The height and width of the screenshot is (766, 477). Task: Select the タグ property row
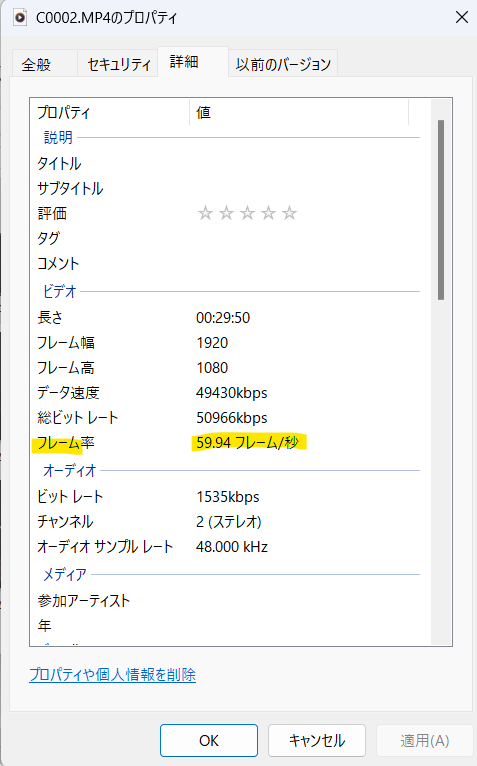pyautogui.click(x=230, y=238)
